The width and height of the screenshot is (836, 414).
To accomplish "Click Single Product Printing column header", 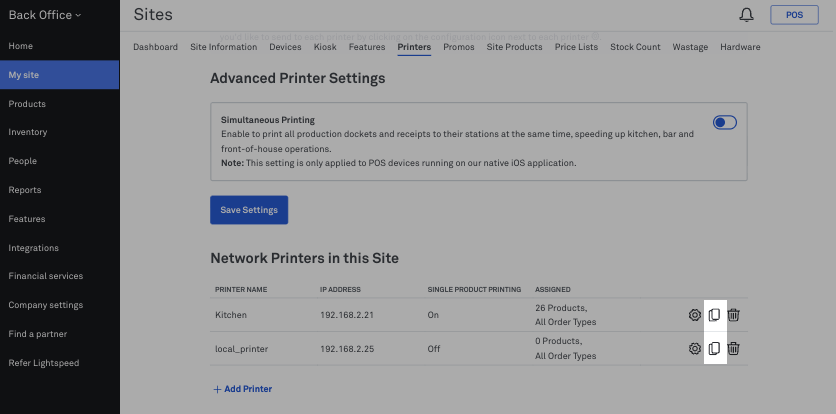I will (474, 289).
